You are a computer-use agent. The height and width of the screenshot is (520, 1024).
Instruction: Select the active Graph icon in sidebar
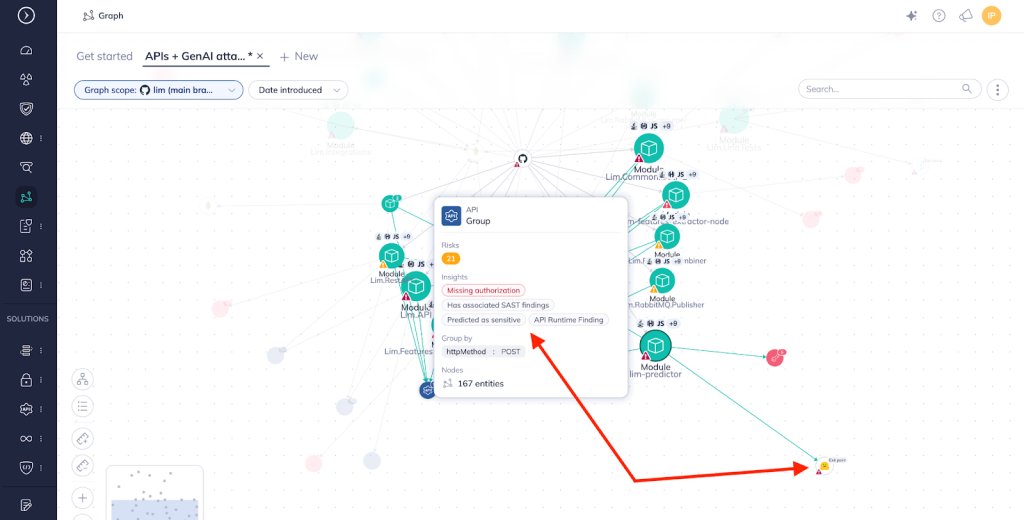tap(26, 197)
